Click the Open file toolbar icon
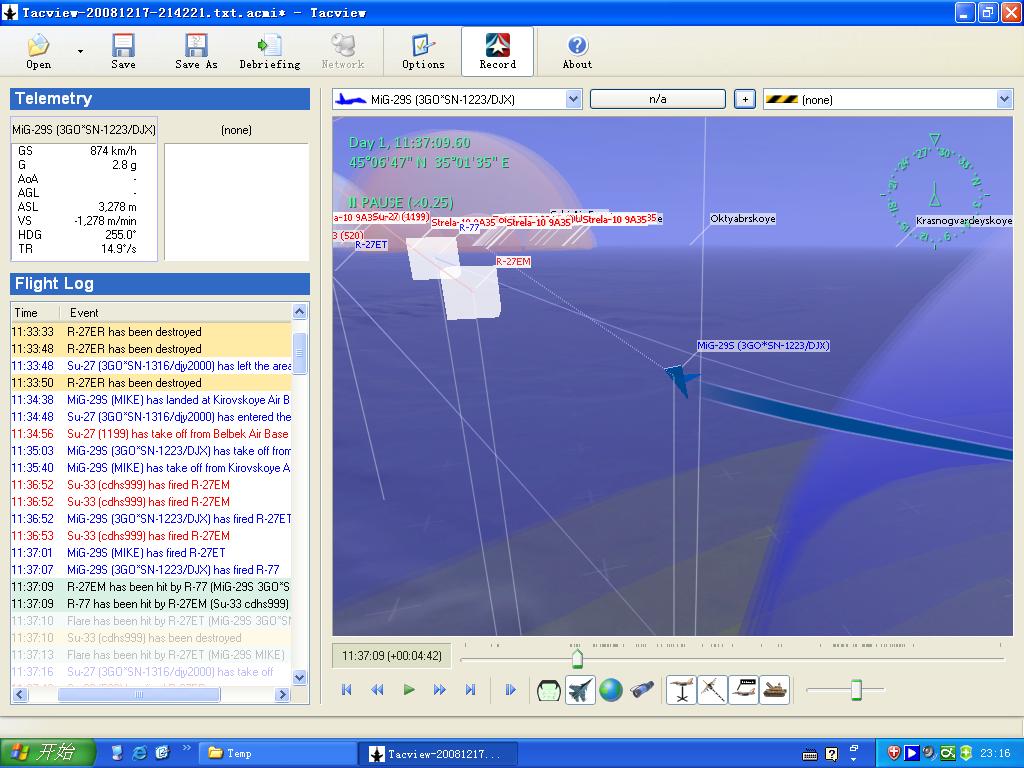The width and height of the screenshot is (1024, 768). [x=38, y=51]
